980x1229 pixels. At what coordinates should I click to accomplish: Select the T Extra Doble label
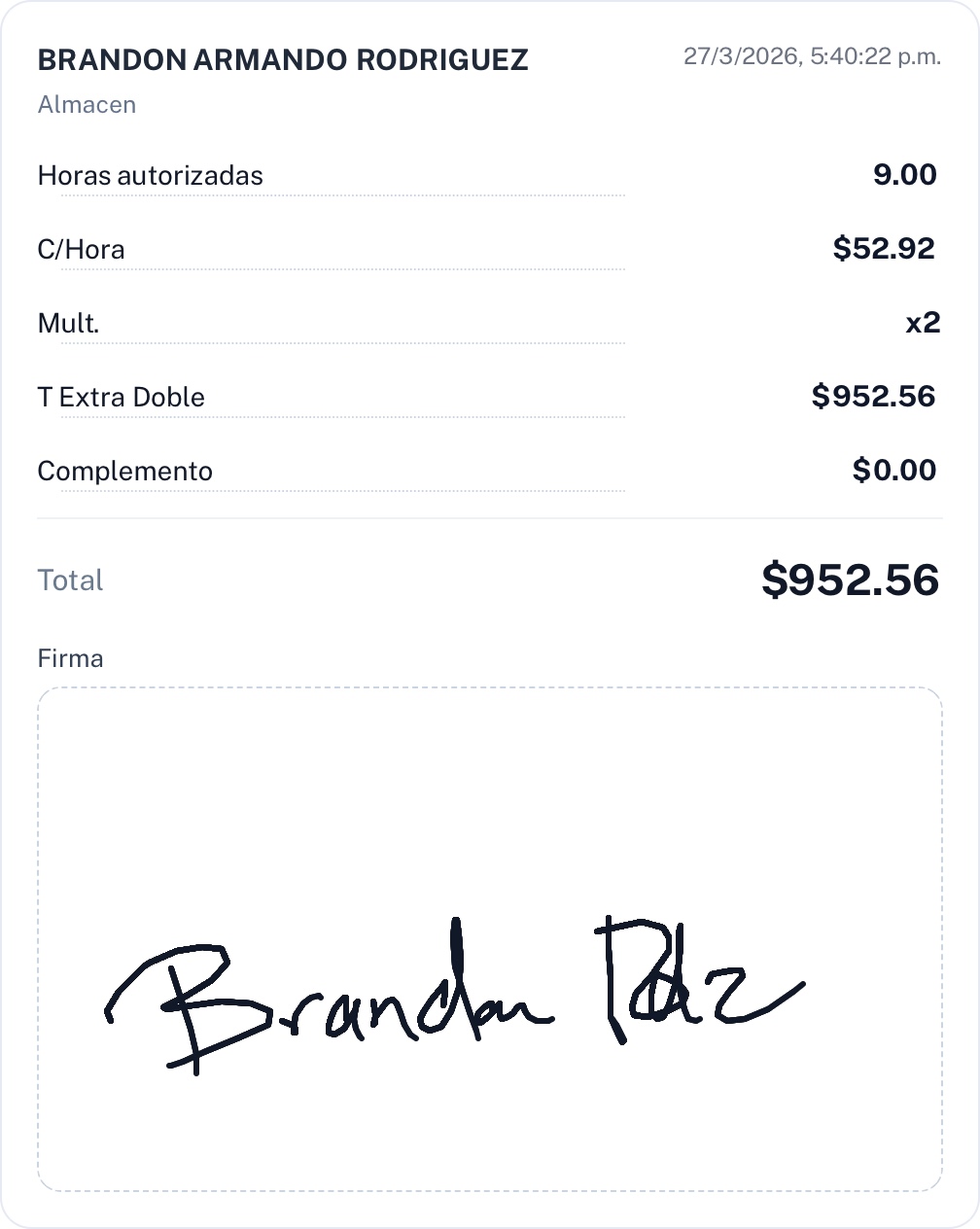point(122,398)
